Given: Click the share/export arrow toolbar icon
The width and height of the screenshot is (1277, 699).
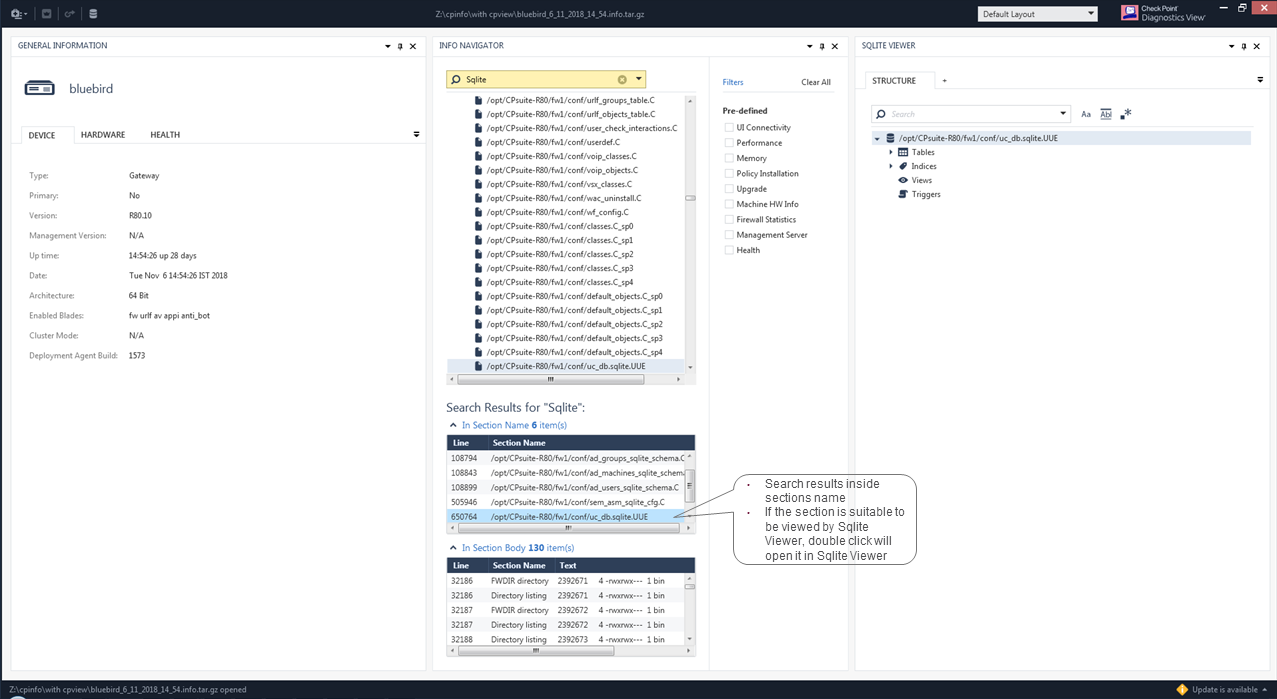Looking at the screenshot, I should coord(69,14).
